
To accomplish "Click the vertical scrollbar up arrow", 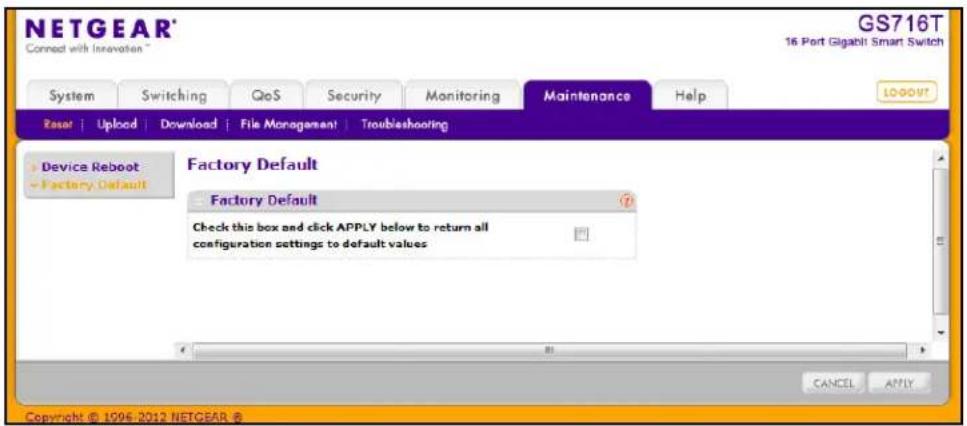I will pyautogui.click(x=940, y=159).
